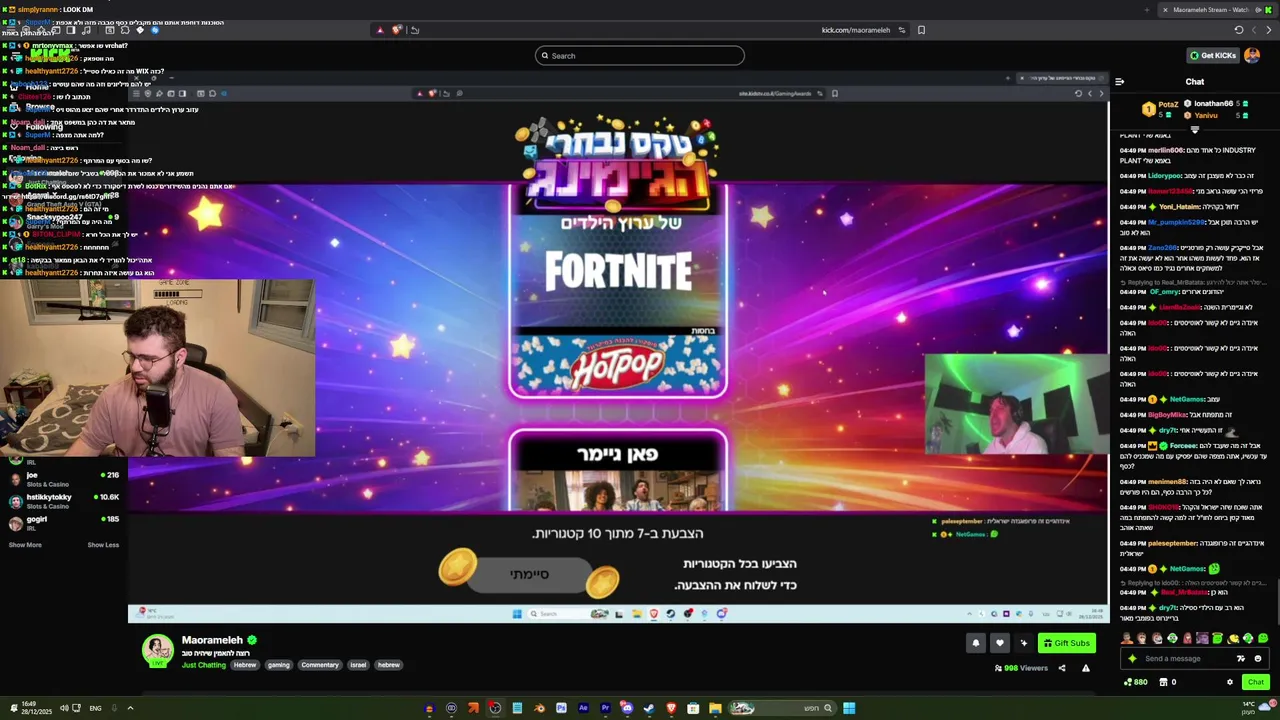1280x720 pixels.
Task: Share the stream using the share icon
Action: coord(1062,668)
